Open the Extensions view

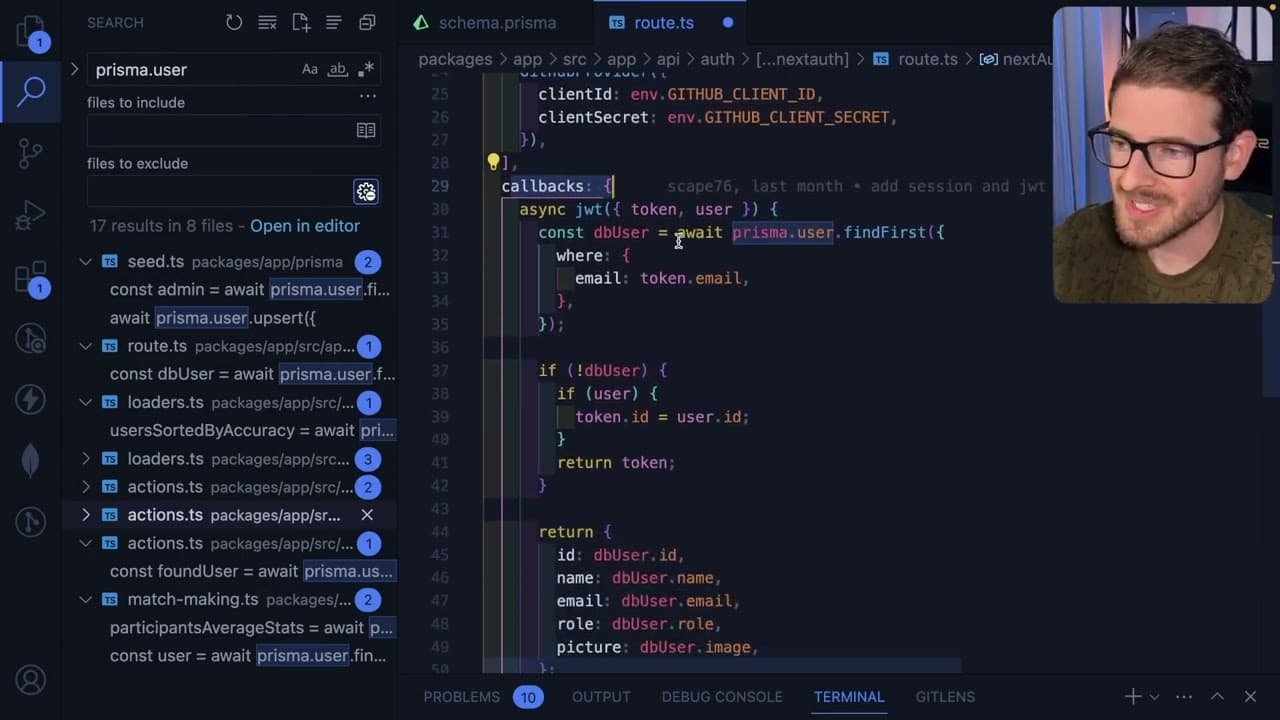coord(30,276)
